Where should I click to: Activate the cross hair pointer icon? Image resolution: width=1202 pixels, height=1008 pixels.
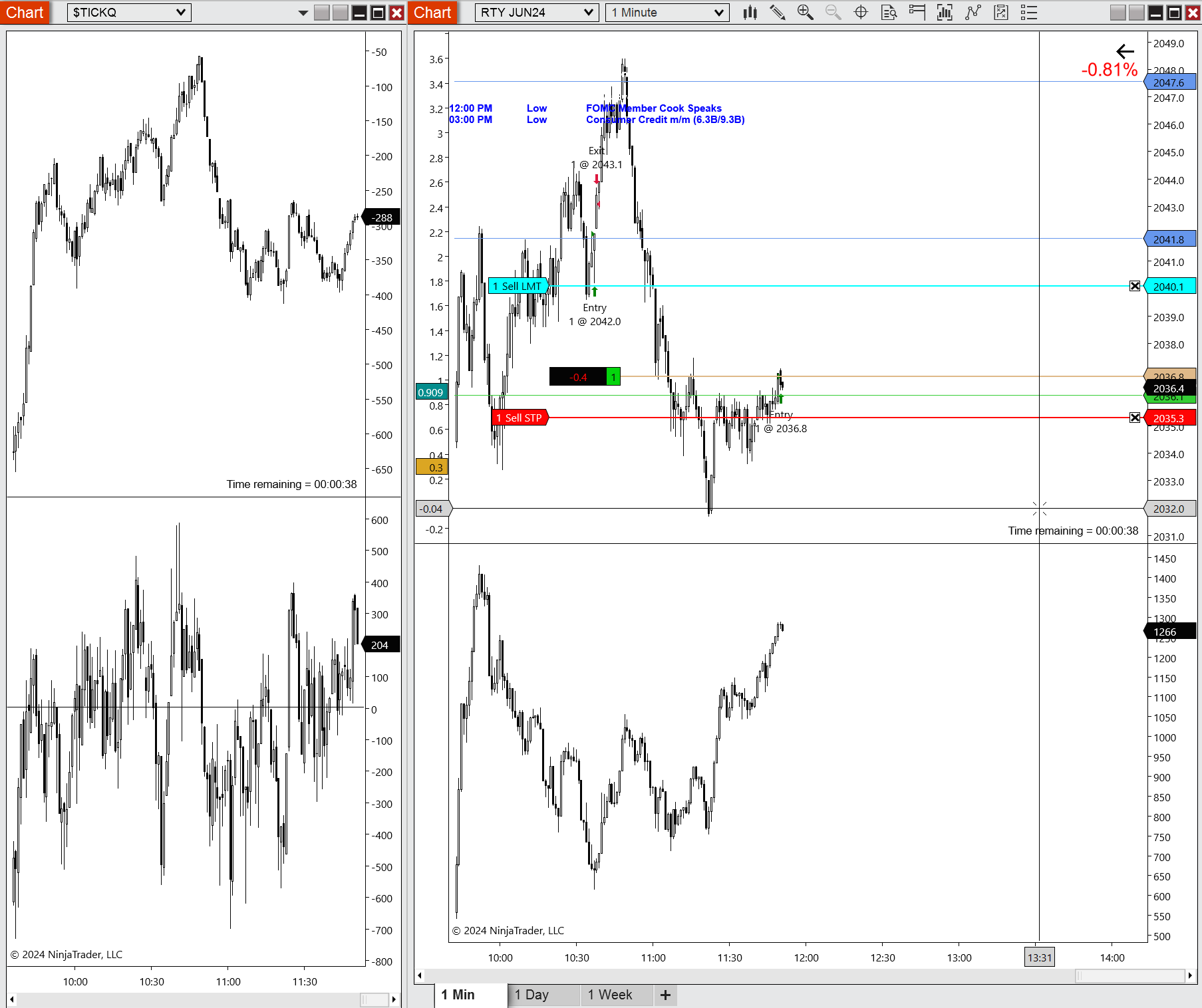[x=861, y=12]
